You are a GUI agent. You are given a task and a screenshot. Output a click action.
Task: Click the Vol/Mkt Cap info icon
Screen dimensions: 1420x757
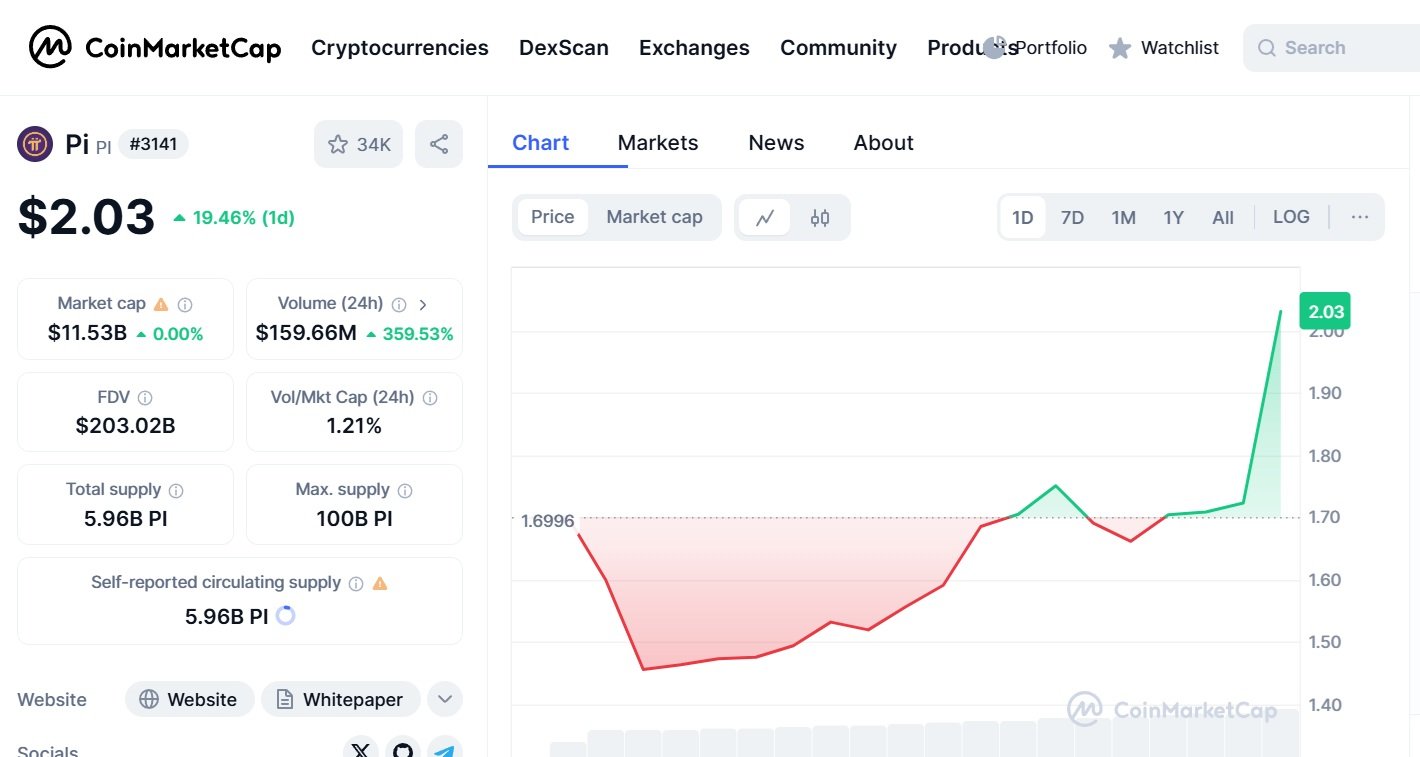click(x=430, y=398)
